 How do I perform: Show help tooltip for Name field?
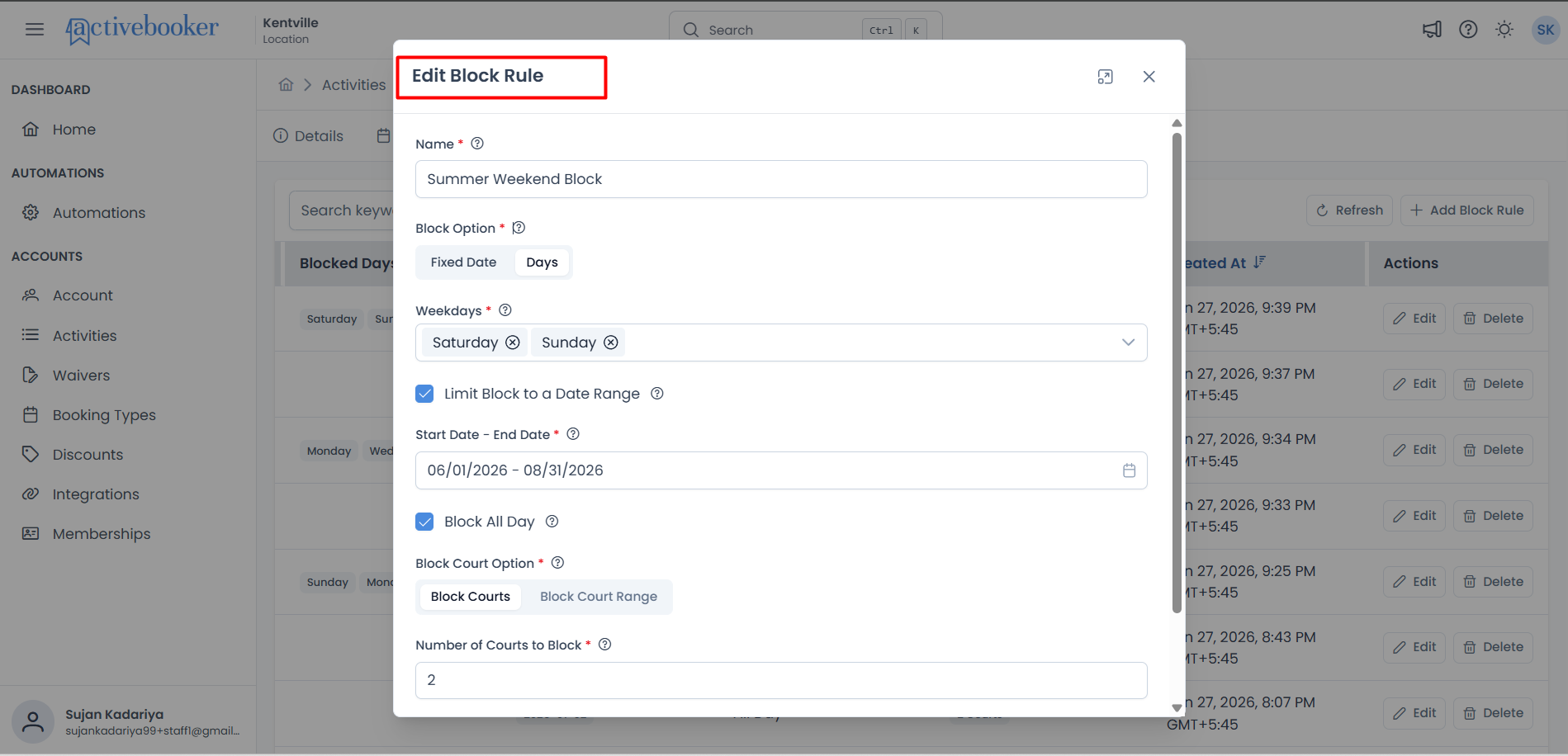click(477, 144)
